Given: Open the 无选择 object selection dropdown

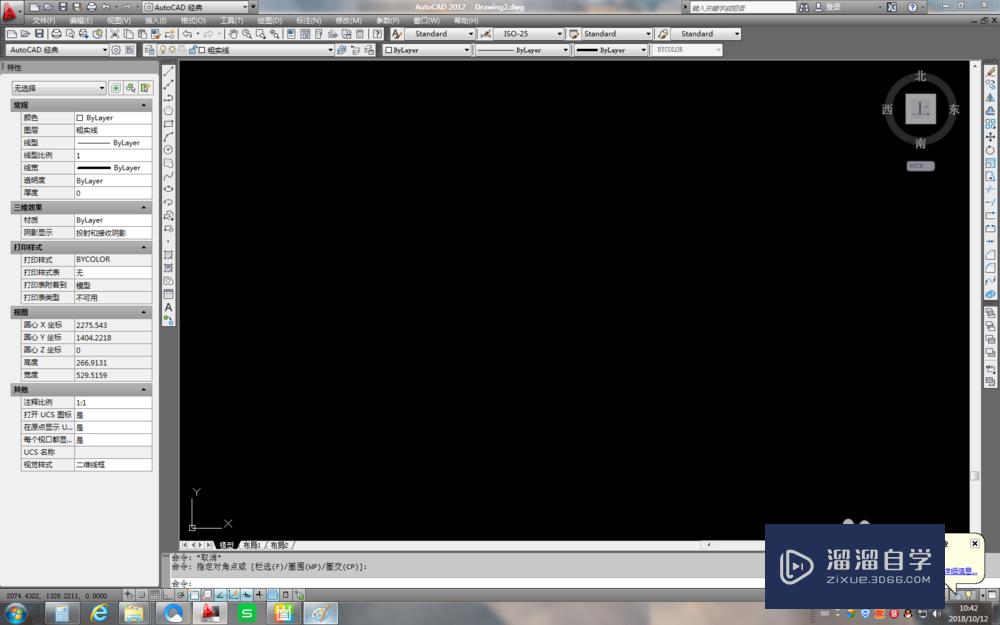Looking at the screenshot, I should 59,88.
